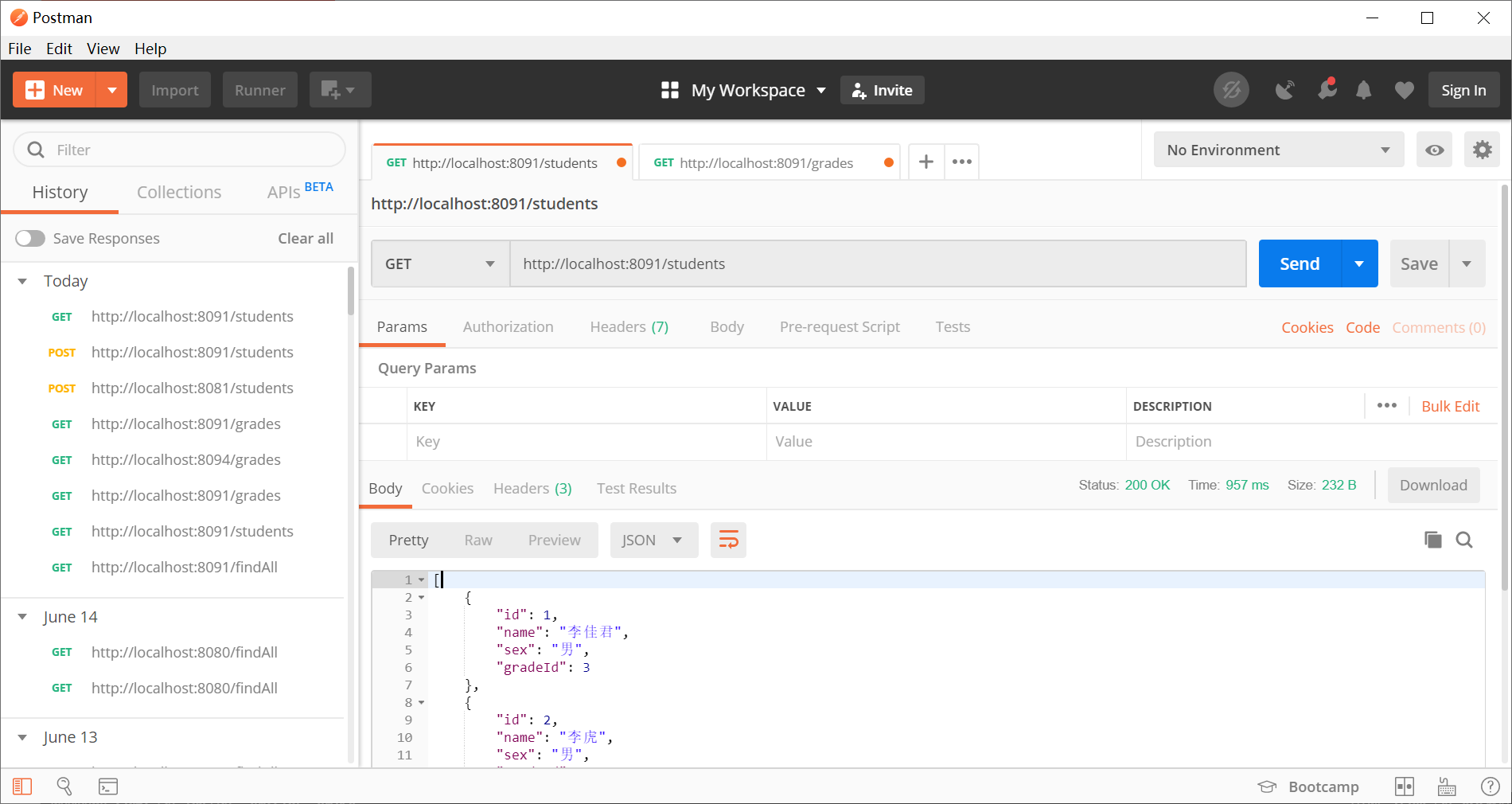Open the GET method dropdown
1512x804 pixels.
440,263
